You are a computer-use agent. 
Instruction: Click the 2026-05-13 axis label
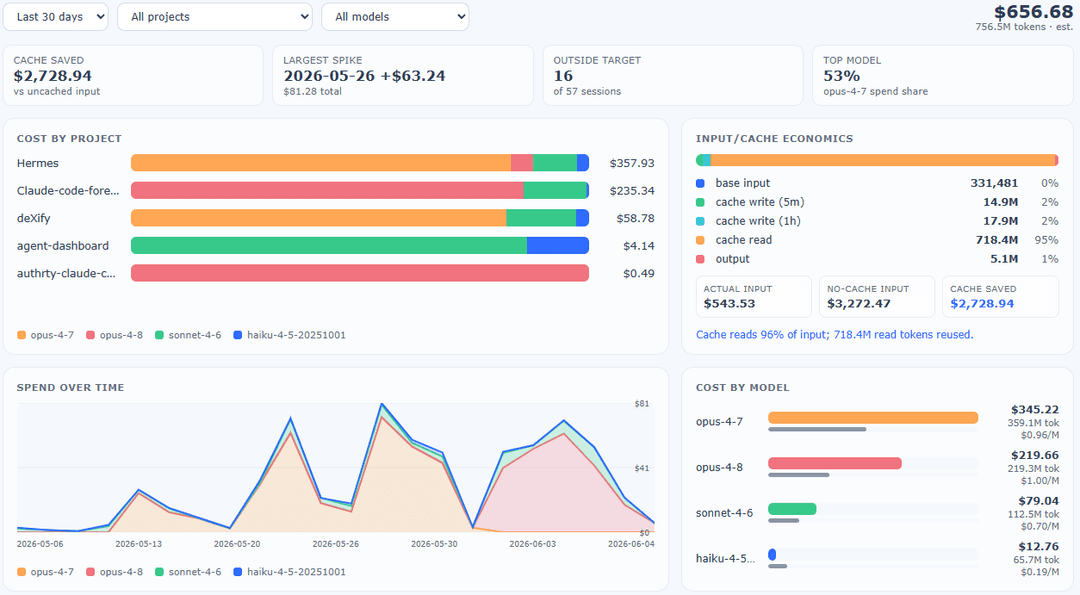[138, 544]
